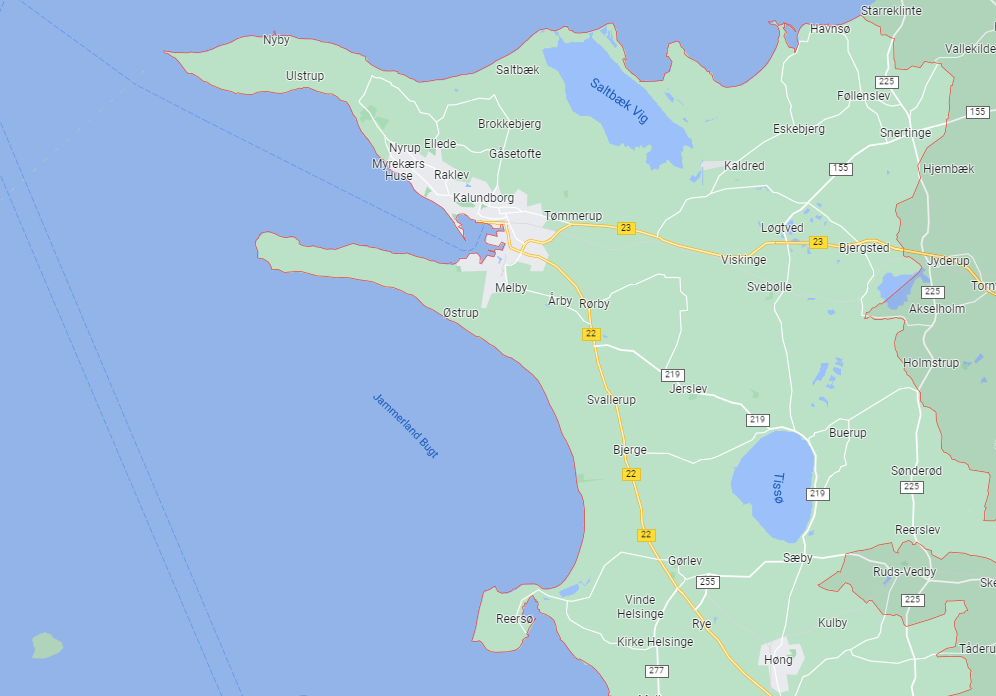Viewport: 996px width, 696px height.
Task: Select the route 23 shield beside Tømmerup
Action: pos(626,228)
